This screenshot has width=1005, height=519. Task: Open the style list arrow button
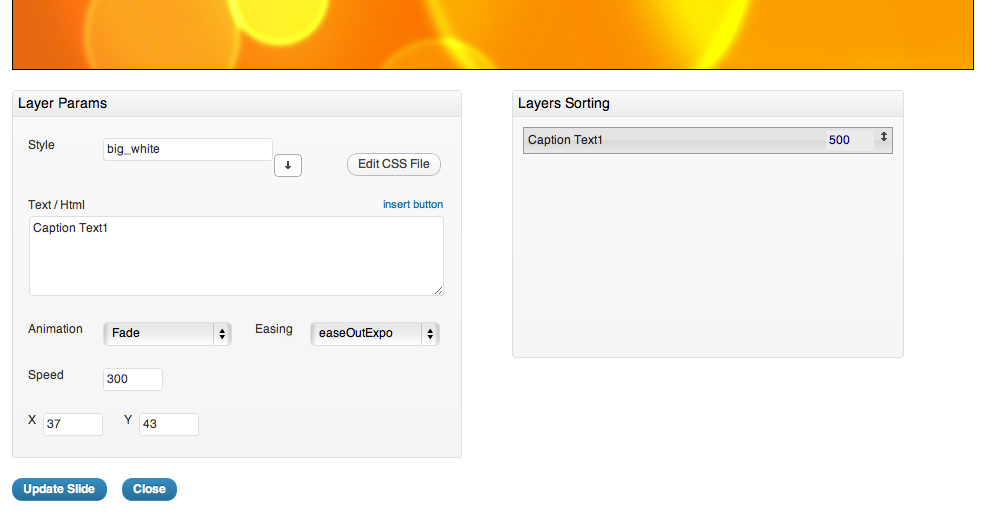[288, 165]
